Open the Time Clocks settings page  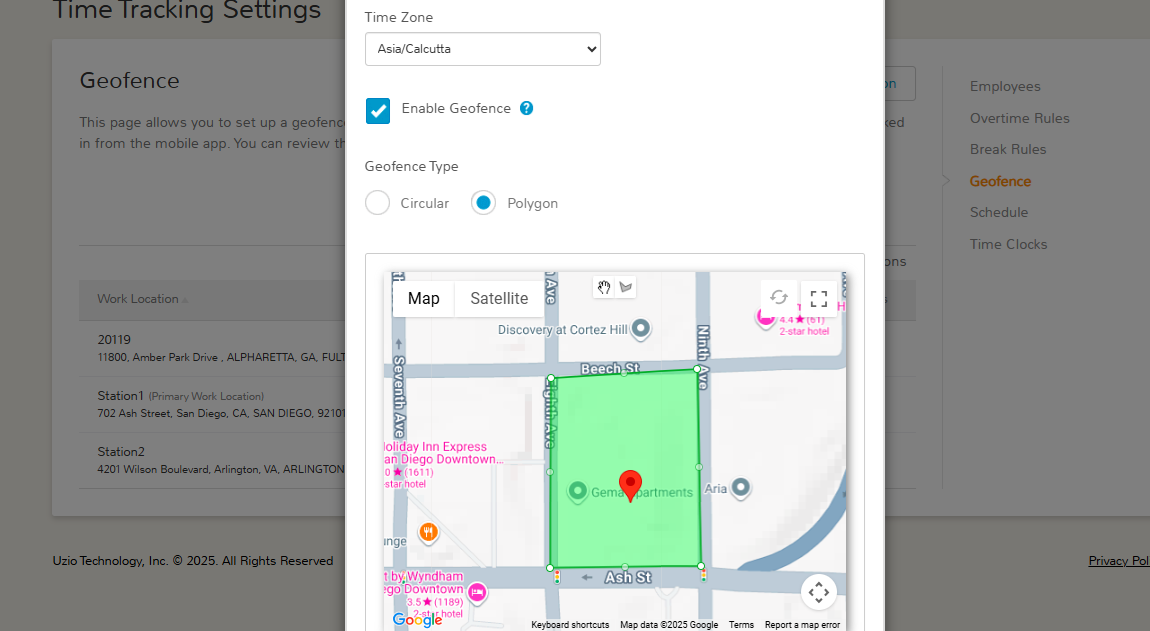point(1008,244)
